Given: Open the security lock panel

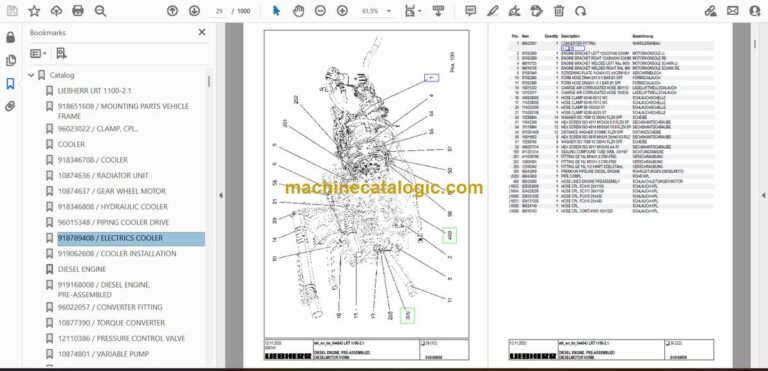Looking at the screenshot, I should coord(10,37).
